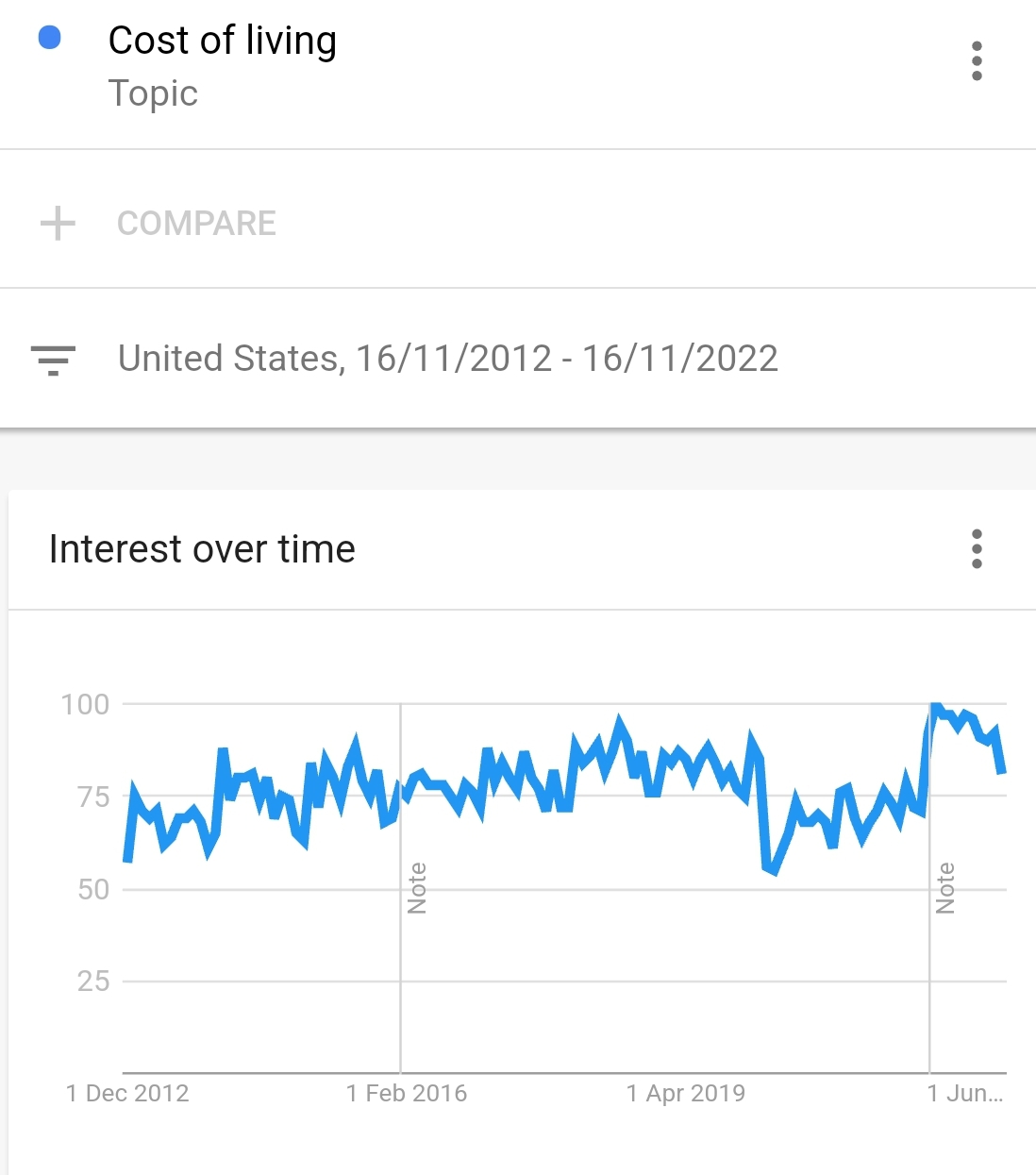The height and width of the screenshot is (1175, 1036).
Task: Open the Note marker near June 2022
Action: tap(945, 888)
